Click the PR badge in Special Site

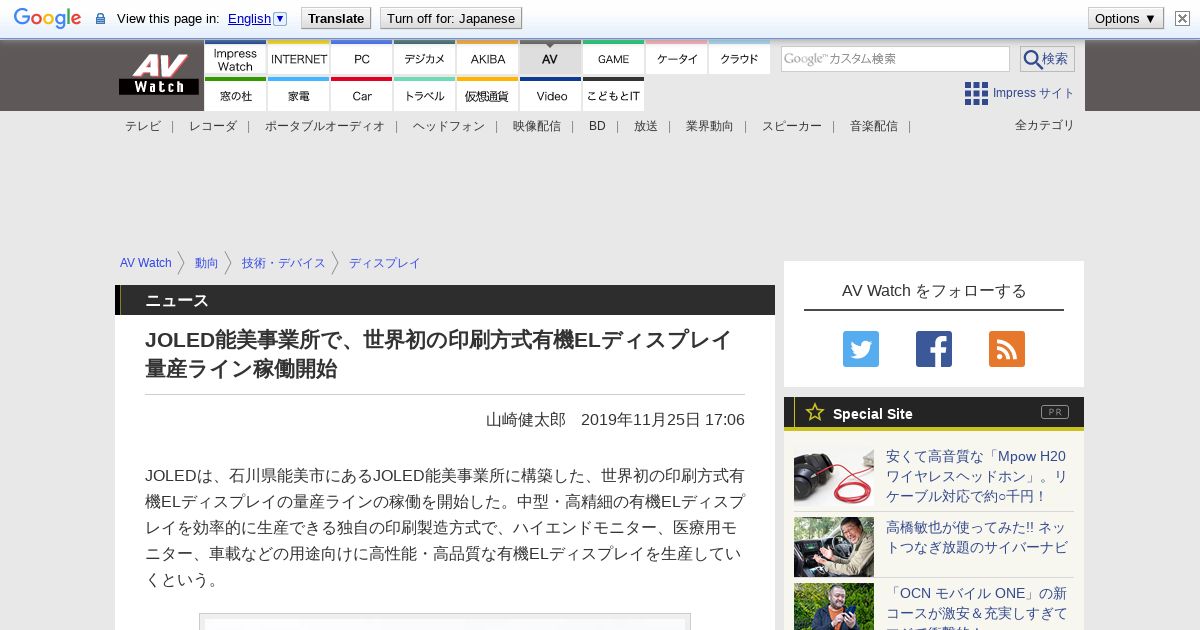point(1055,412)
